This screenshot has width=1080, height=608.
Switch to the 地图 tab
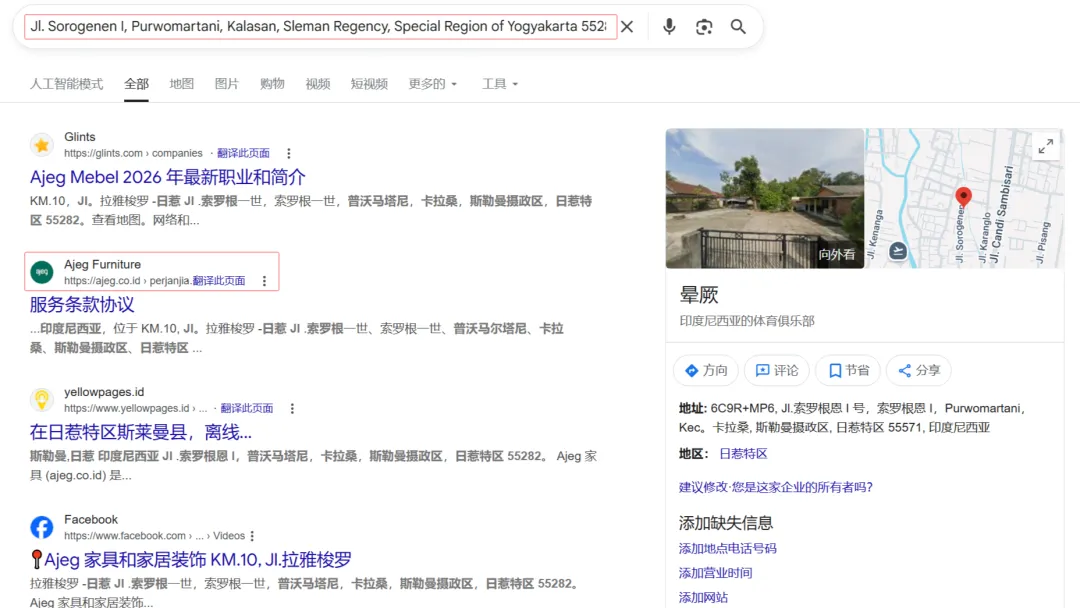click(181, 84)
